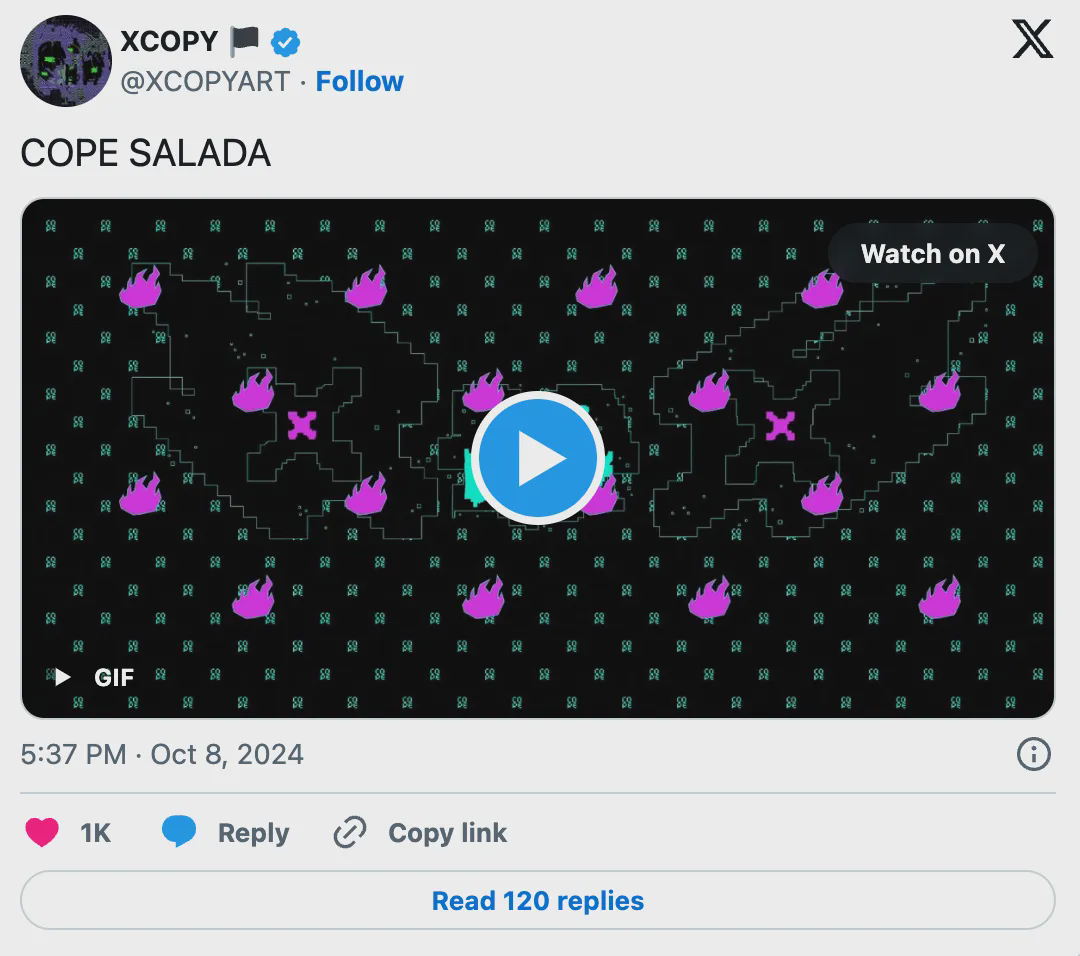
Task: Click the chain link icon
Action: pyautogui.click(x=350, y=832)
